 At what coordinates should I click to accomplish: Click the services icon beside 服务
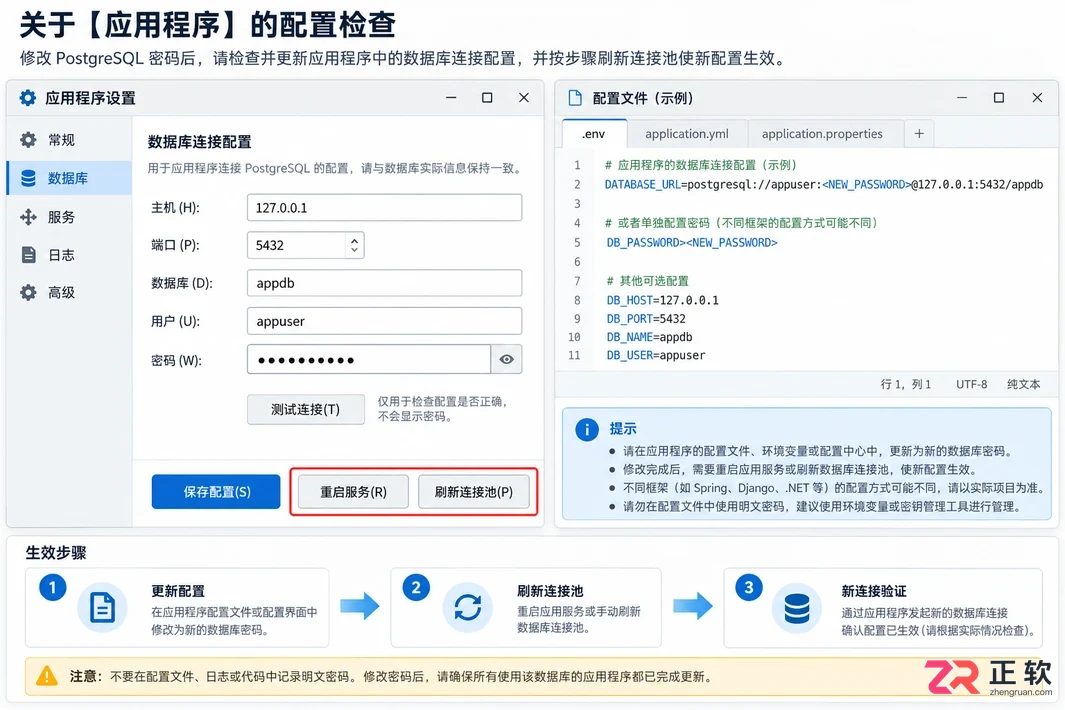click(28, 217)
